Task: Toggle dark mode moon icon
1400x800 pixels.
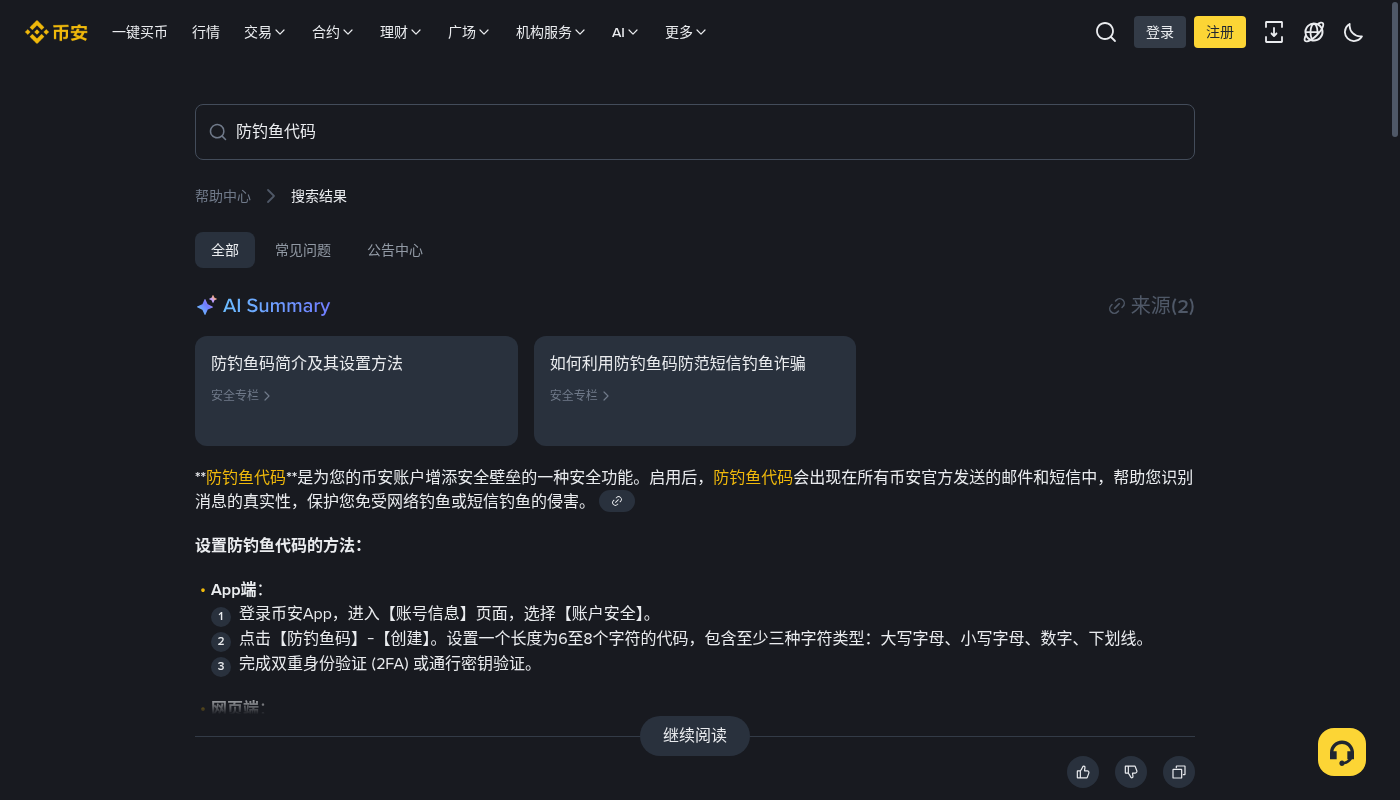Action: (x=1354, y=32)
